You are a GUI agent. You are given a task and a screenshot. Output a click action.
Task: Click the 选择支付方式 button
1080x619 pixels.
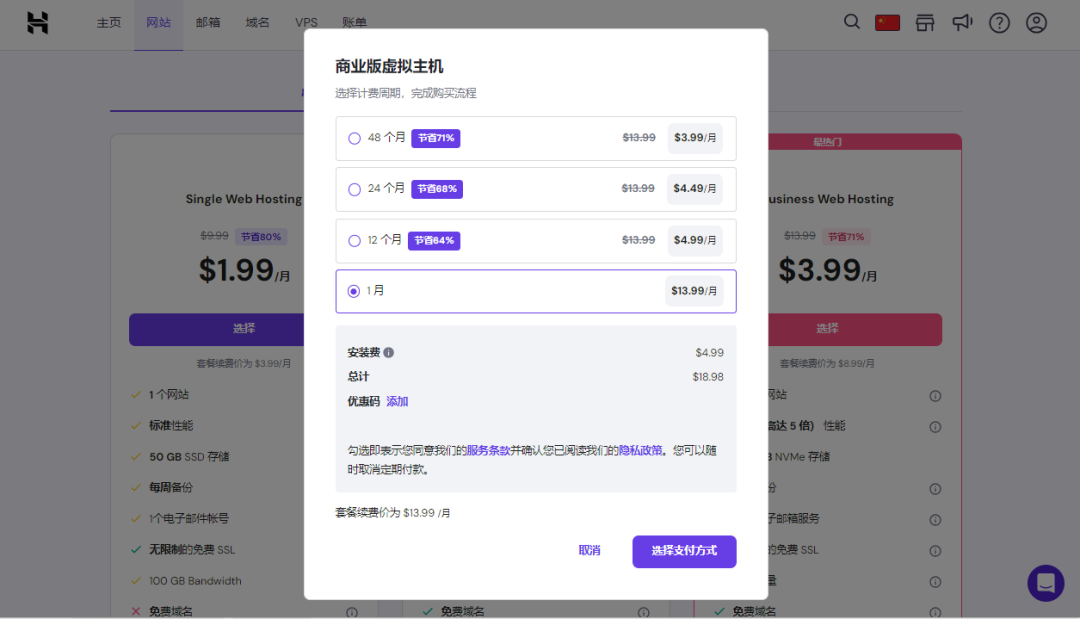coord(684,551)
